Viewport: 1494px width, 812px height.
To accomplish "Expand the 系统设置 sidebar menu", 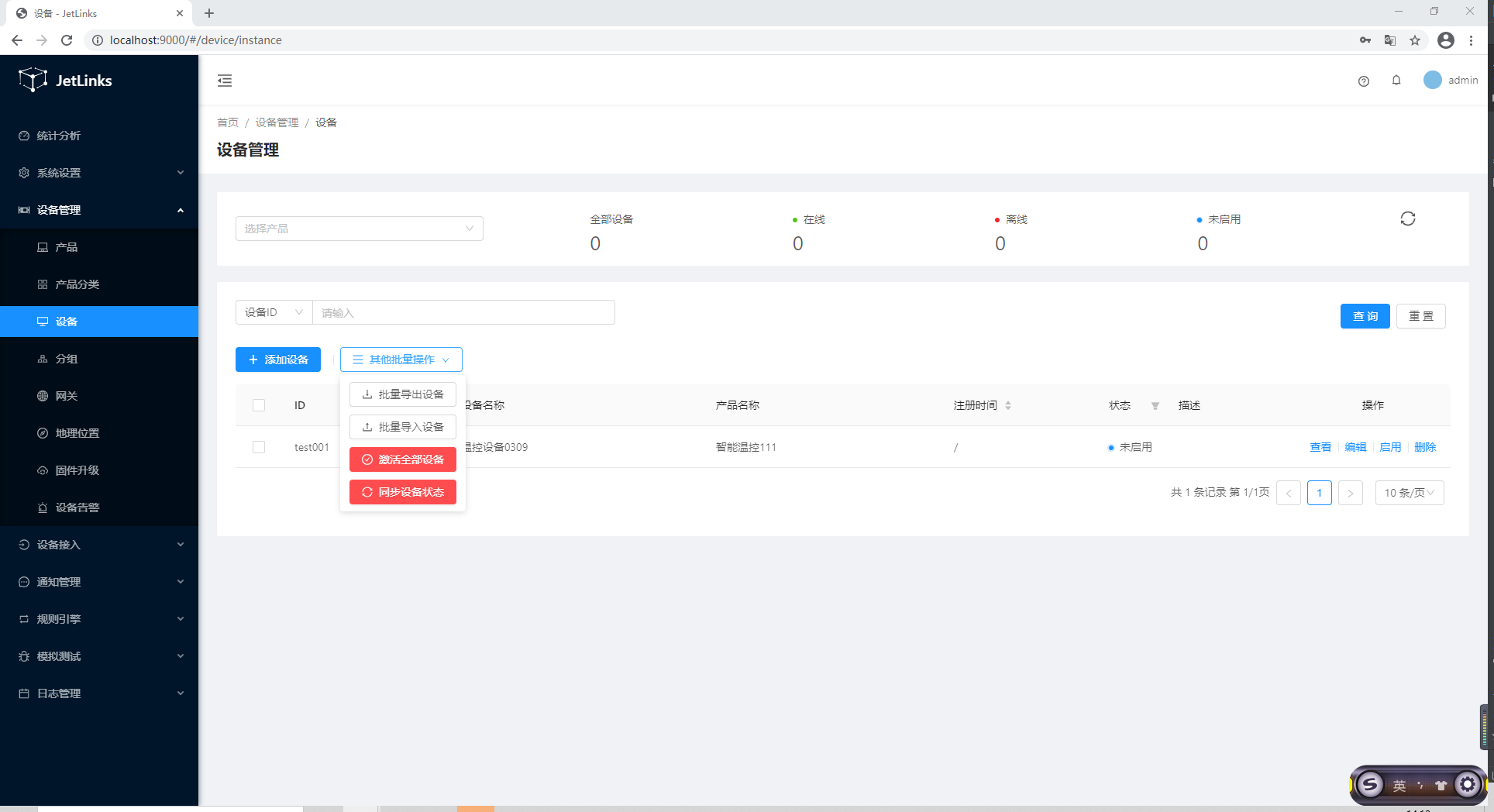I will click(x=99, y=173).
